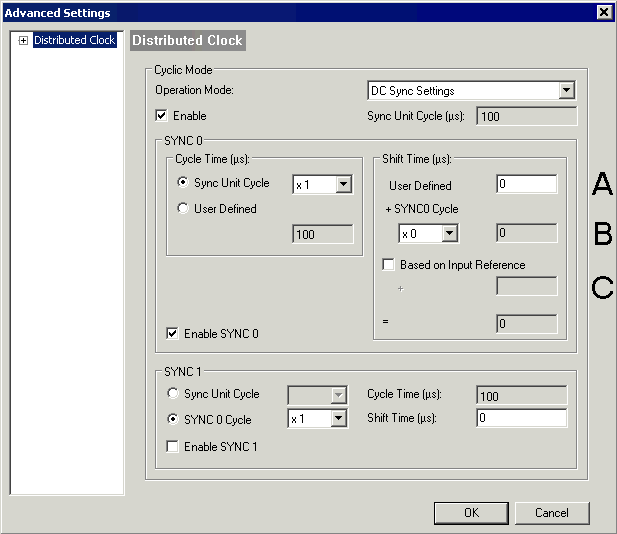Screen dimensions: 617x534
Task: Confirm settings with the OK button
Action: 471,513
